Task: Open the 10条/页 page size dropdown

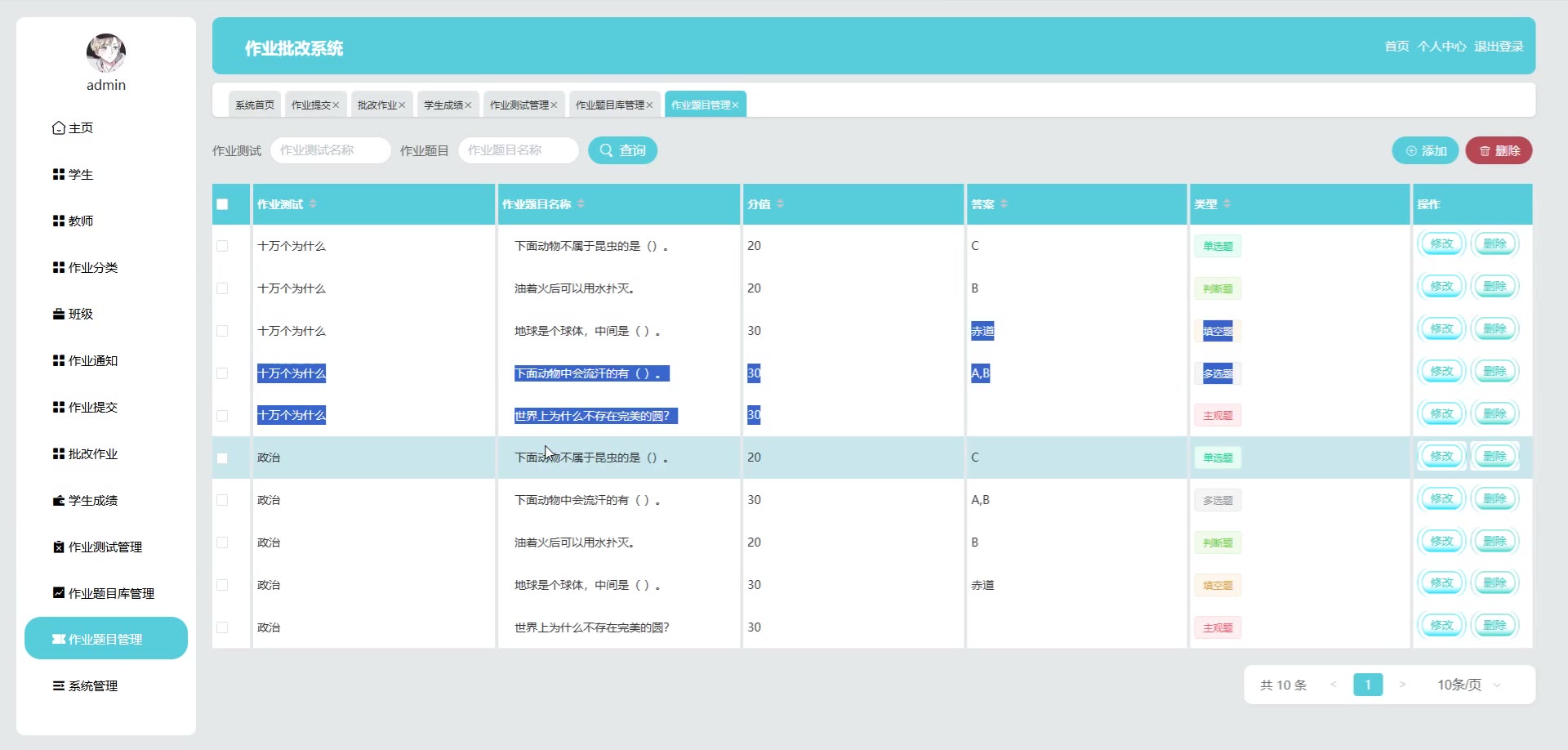Action: tap(1469, 685)
